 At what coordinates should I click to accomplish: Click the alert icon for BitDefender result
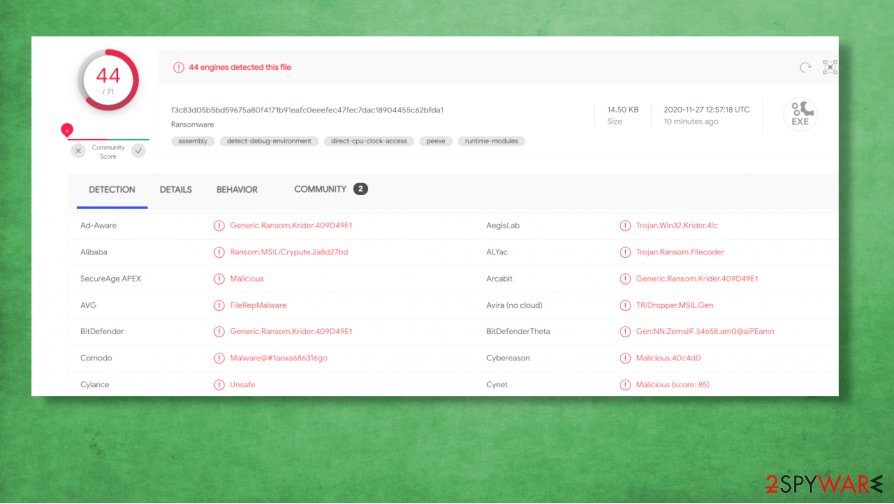219,331
